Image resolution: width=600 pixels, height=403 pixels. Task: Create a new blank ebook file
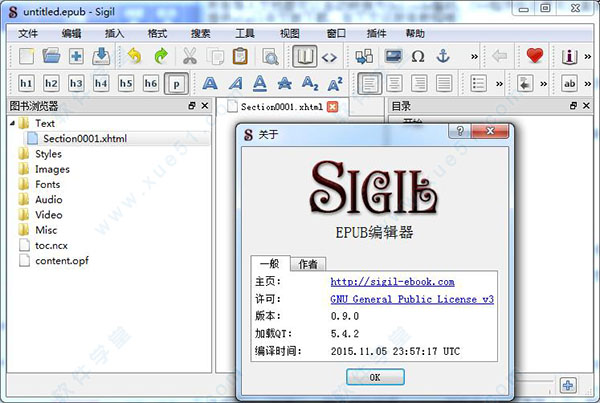pos(26,56)
